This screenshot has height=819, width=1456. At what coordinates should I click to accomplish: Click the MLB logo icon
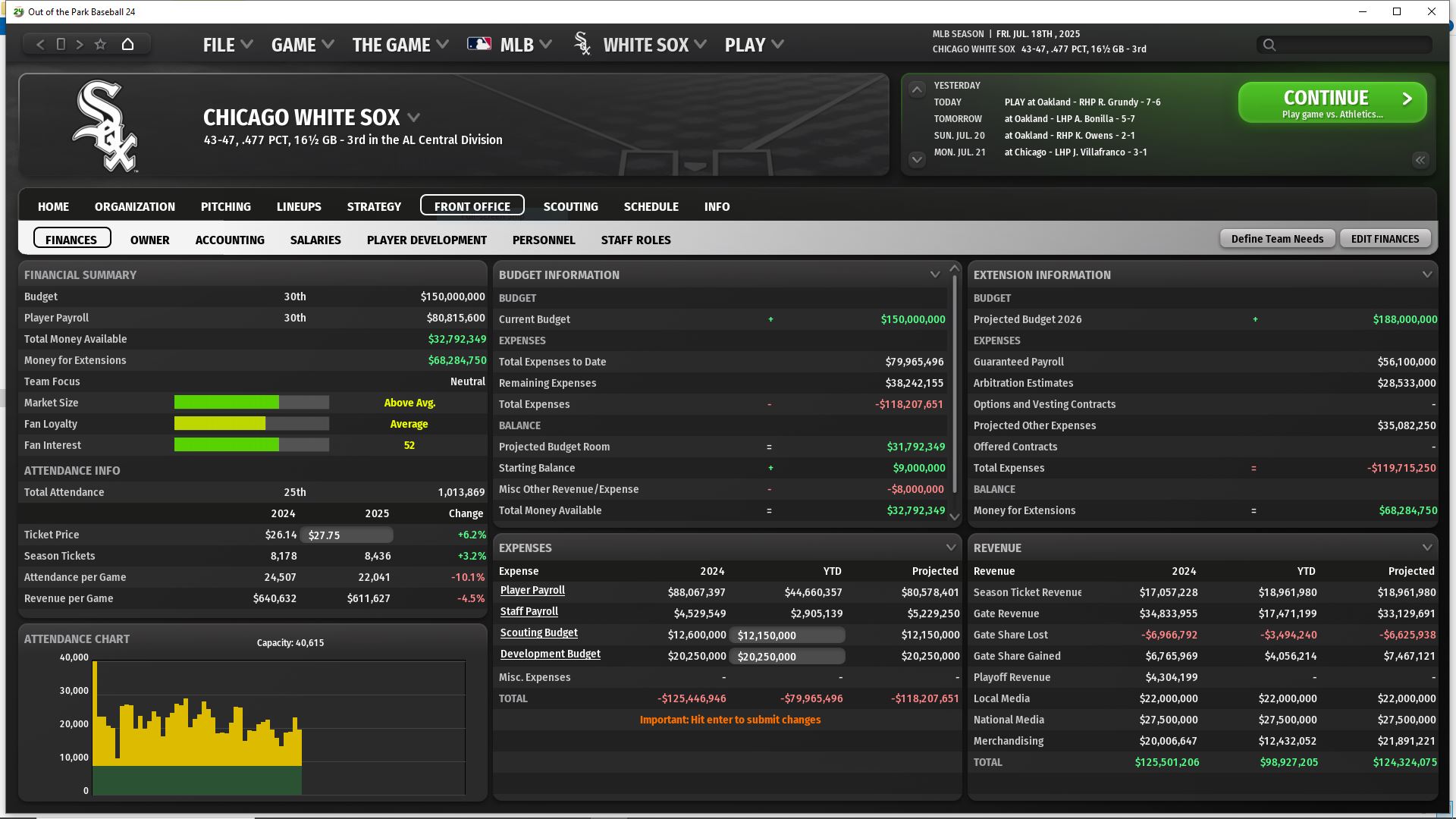click(x=479, y=45)
